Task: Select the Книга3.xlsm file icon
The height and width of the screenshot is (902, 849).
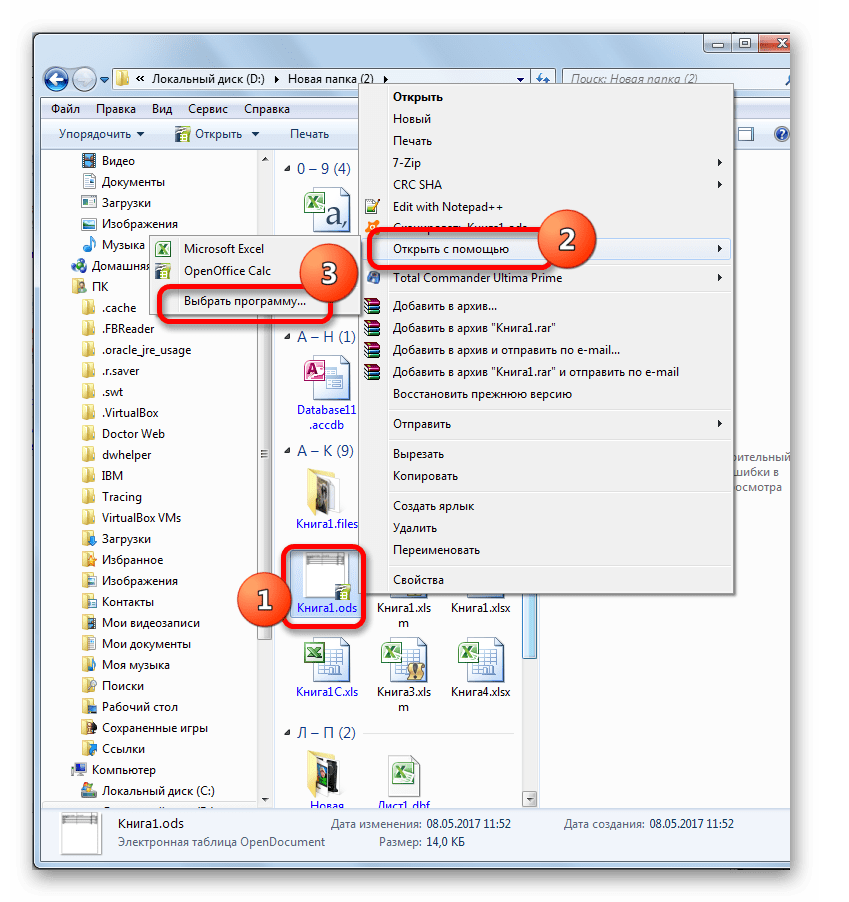Action: 403,660
